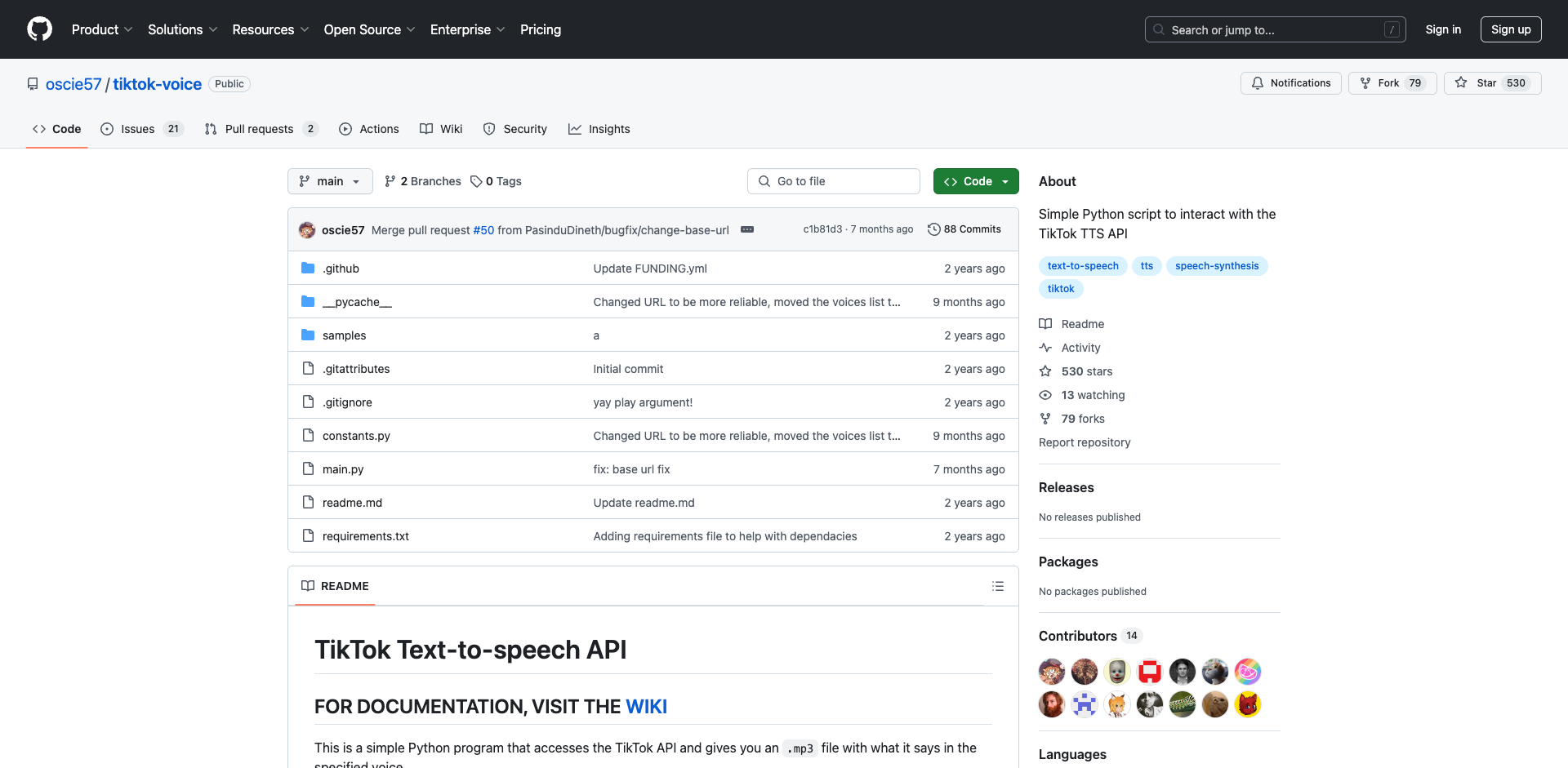Open the Insights tab
The image size is (1568, 768).
pyautogui.click(x=599, y=129)
